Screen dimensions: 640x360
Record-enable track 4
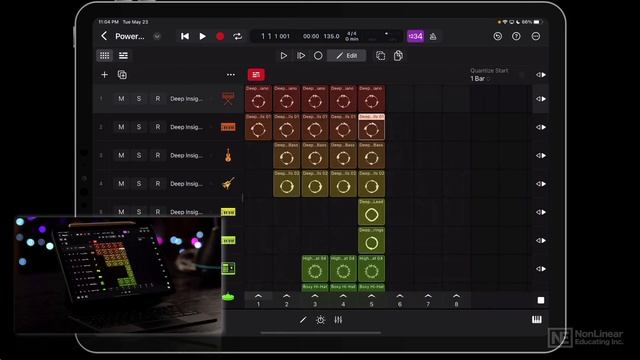click(158, 184)
